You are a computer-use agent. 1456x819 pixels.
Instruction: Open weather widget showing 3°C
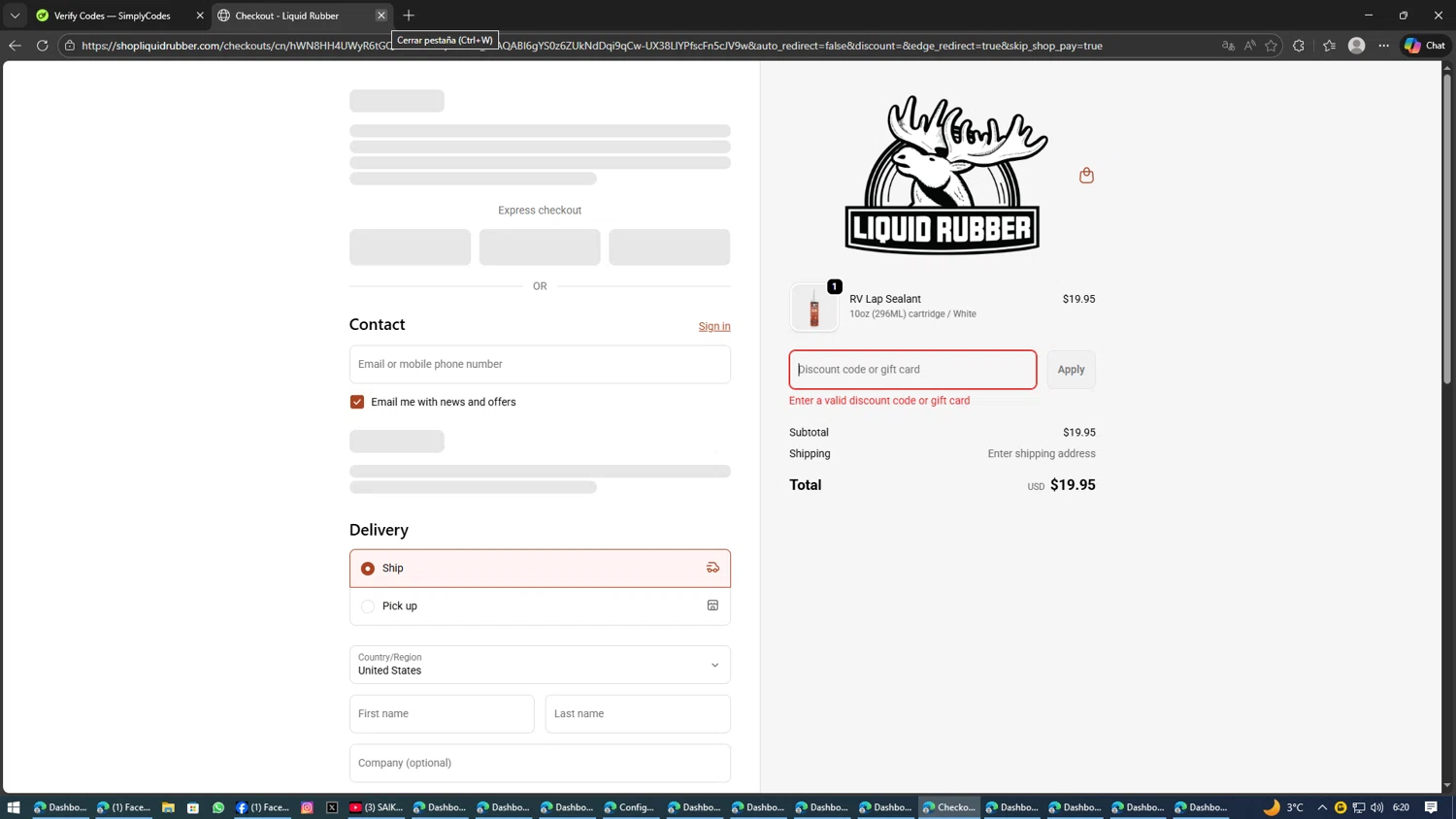point(1282,807)
